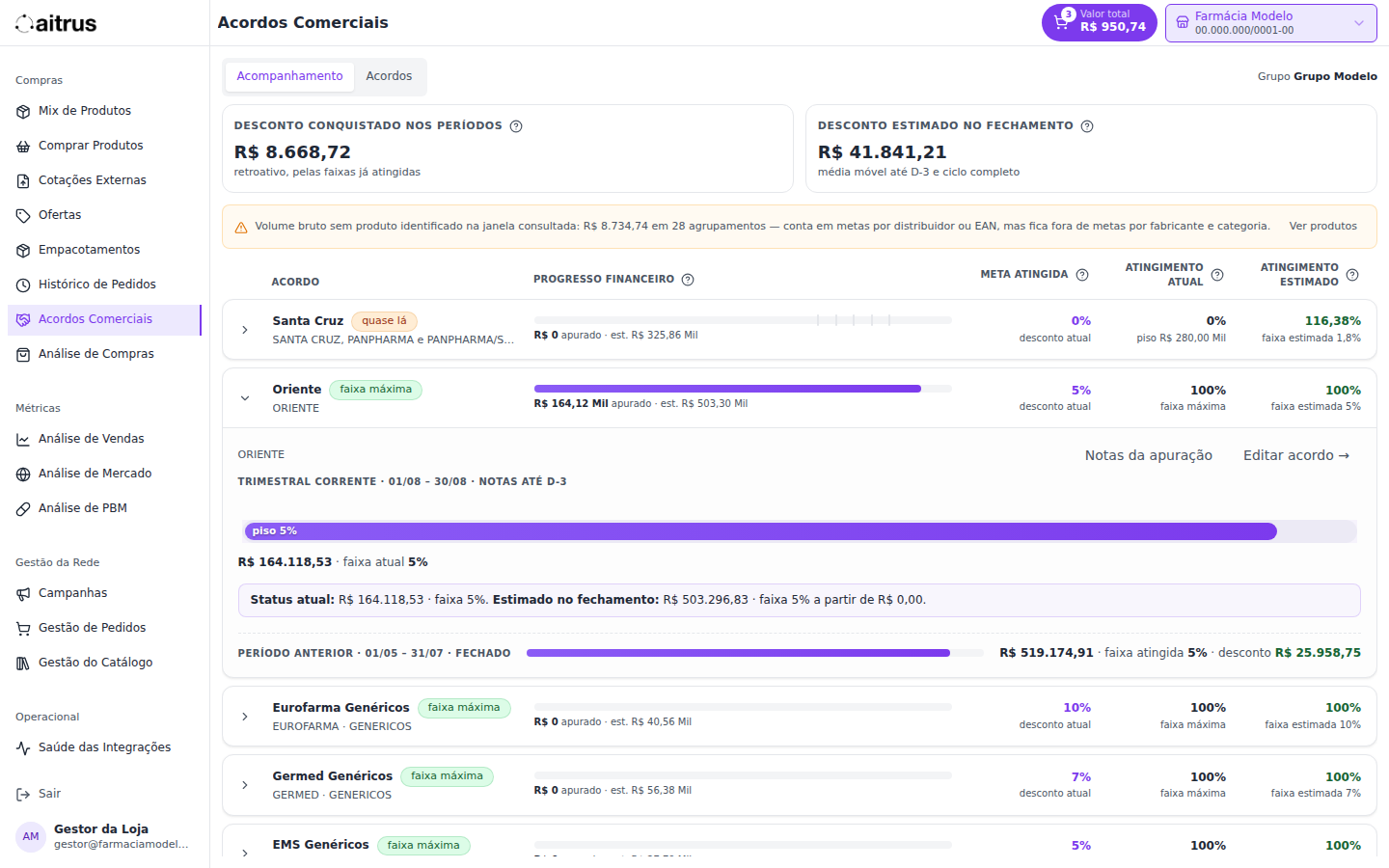This screenshot has width=1389, height=868.
Task: Click Ofertas tag icon
Action: (23, 216)
